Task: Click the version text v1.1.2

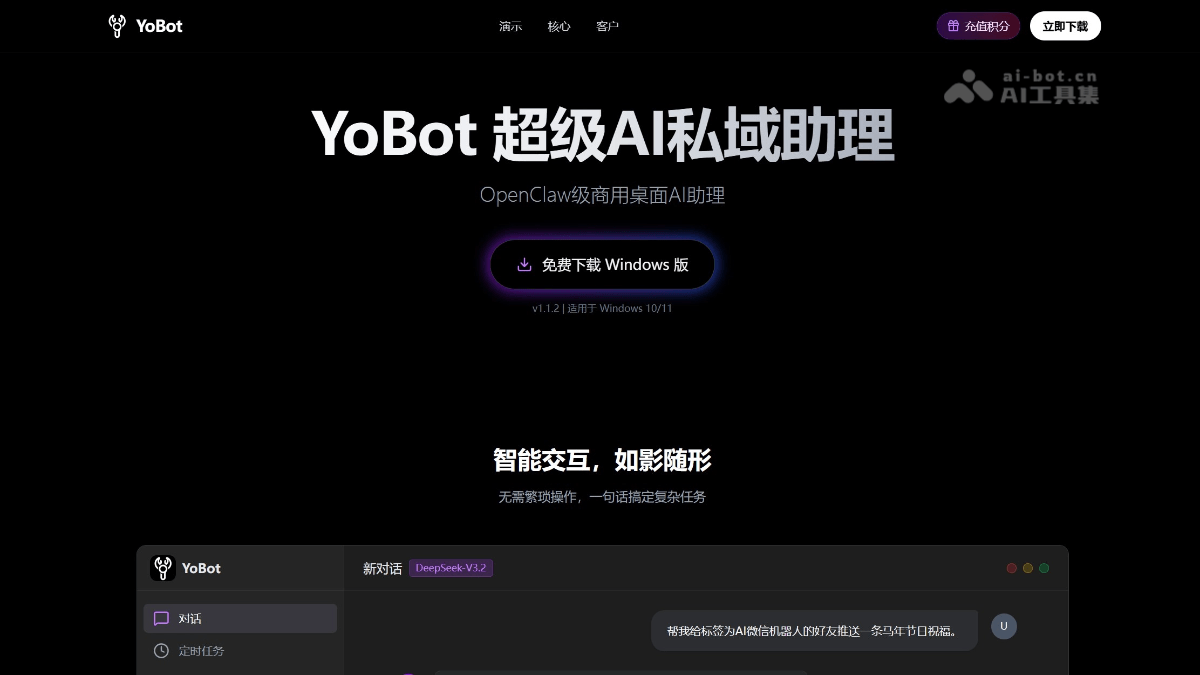Action: (545, 308)
